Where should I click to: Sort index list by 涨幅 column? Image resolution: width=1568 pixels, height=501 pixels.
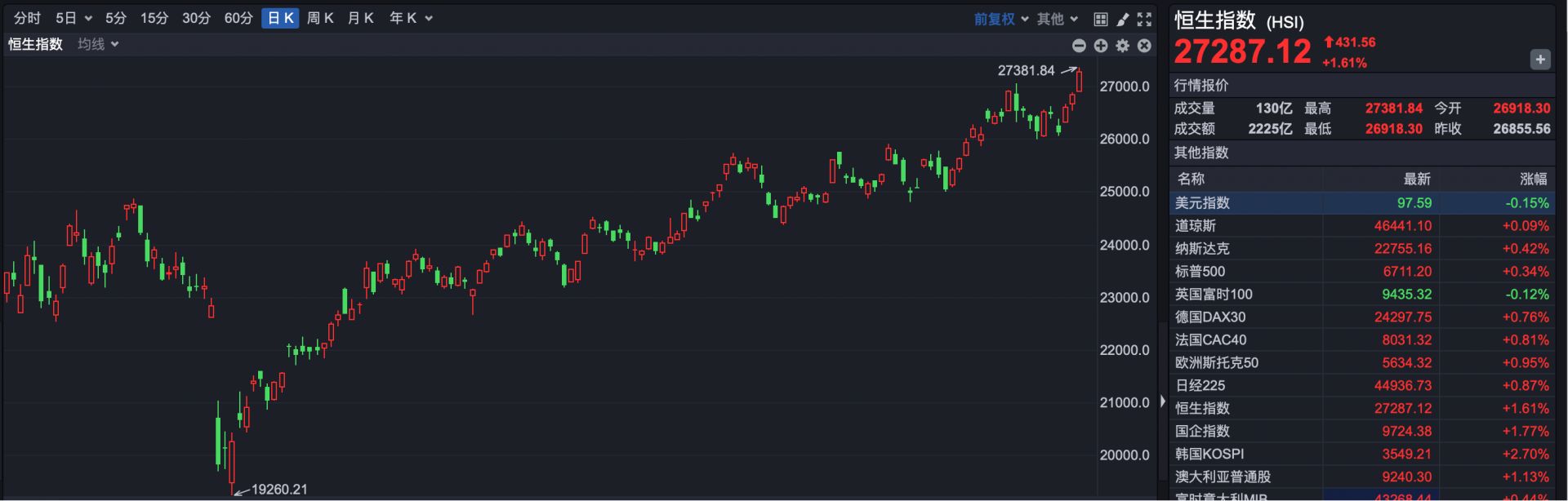point(1533,179)
